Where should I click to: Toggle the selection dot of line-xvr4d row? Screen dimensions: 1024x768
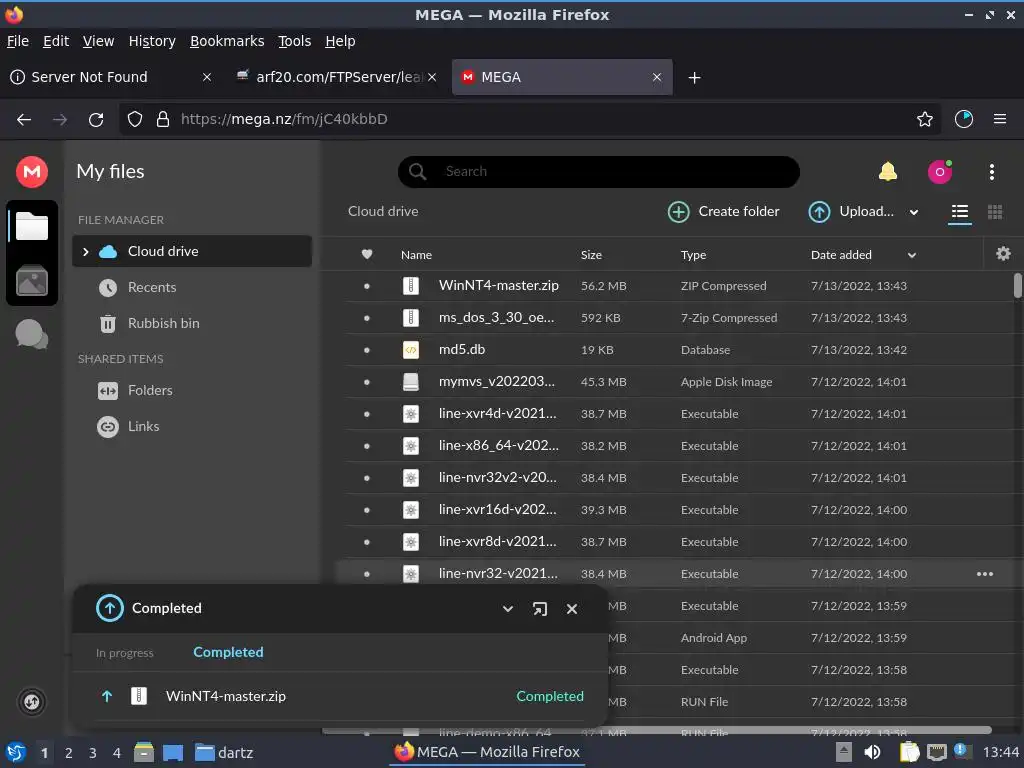point(366,414)
